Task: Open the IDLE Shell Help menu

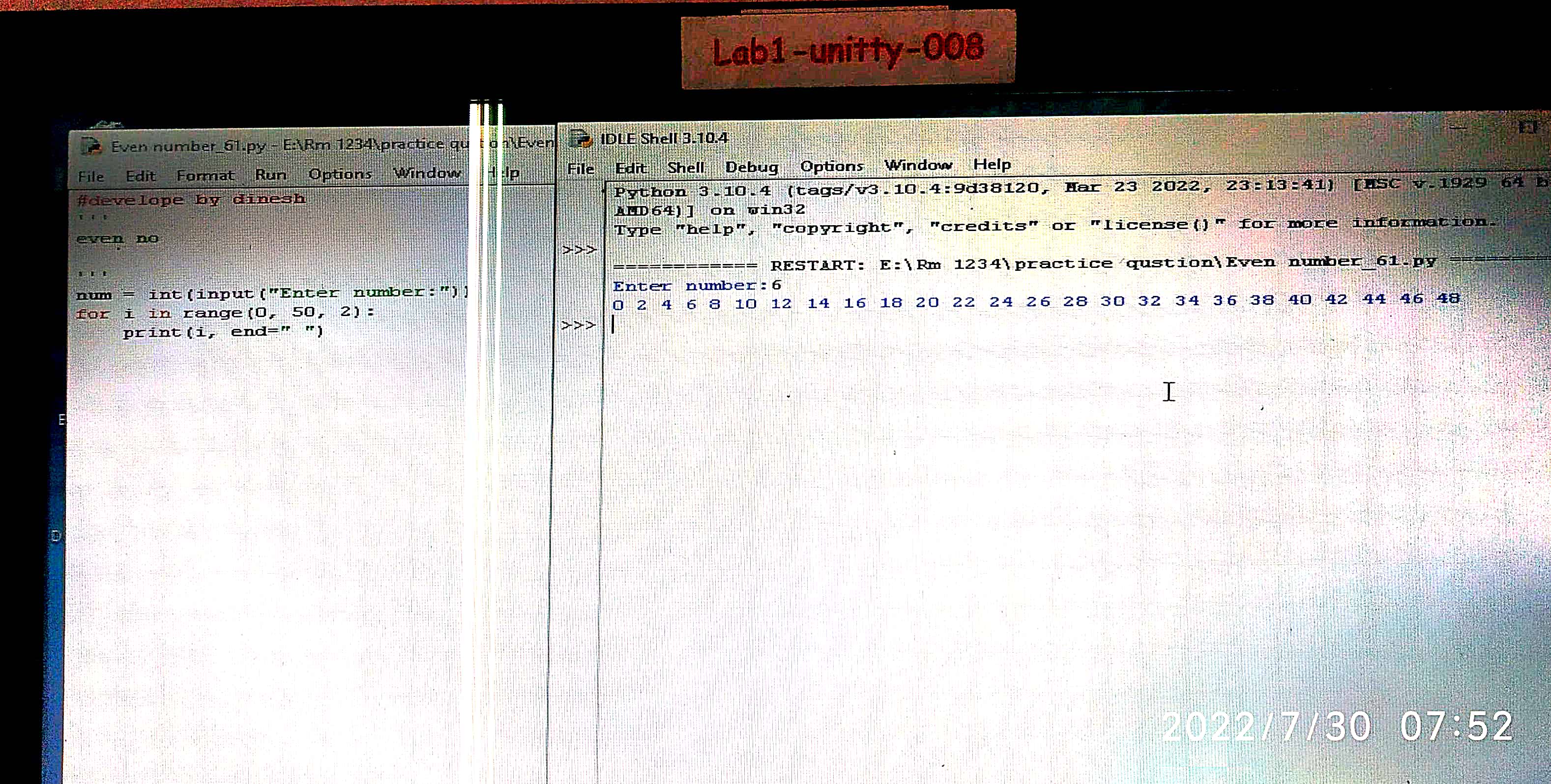Action: click(x=992, y=164)
